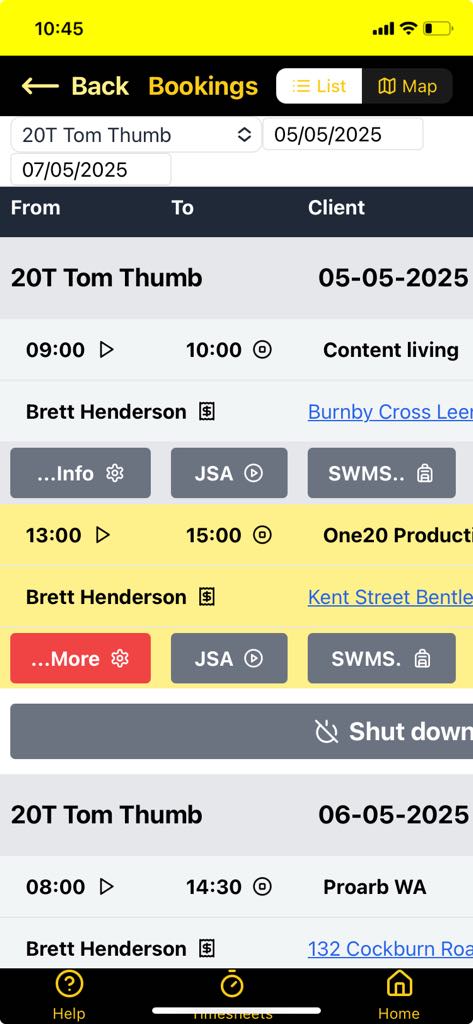
Task: Tap stop icon next to 10:00
Action: point(262,350)
